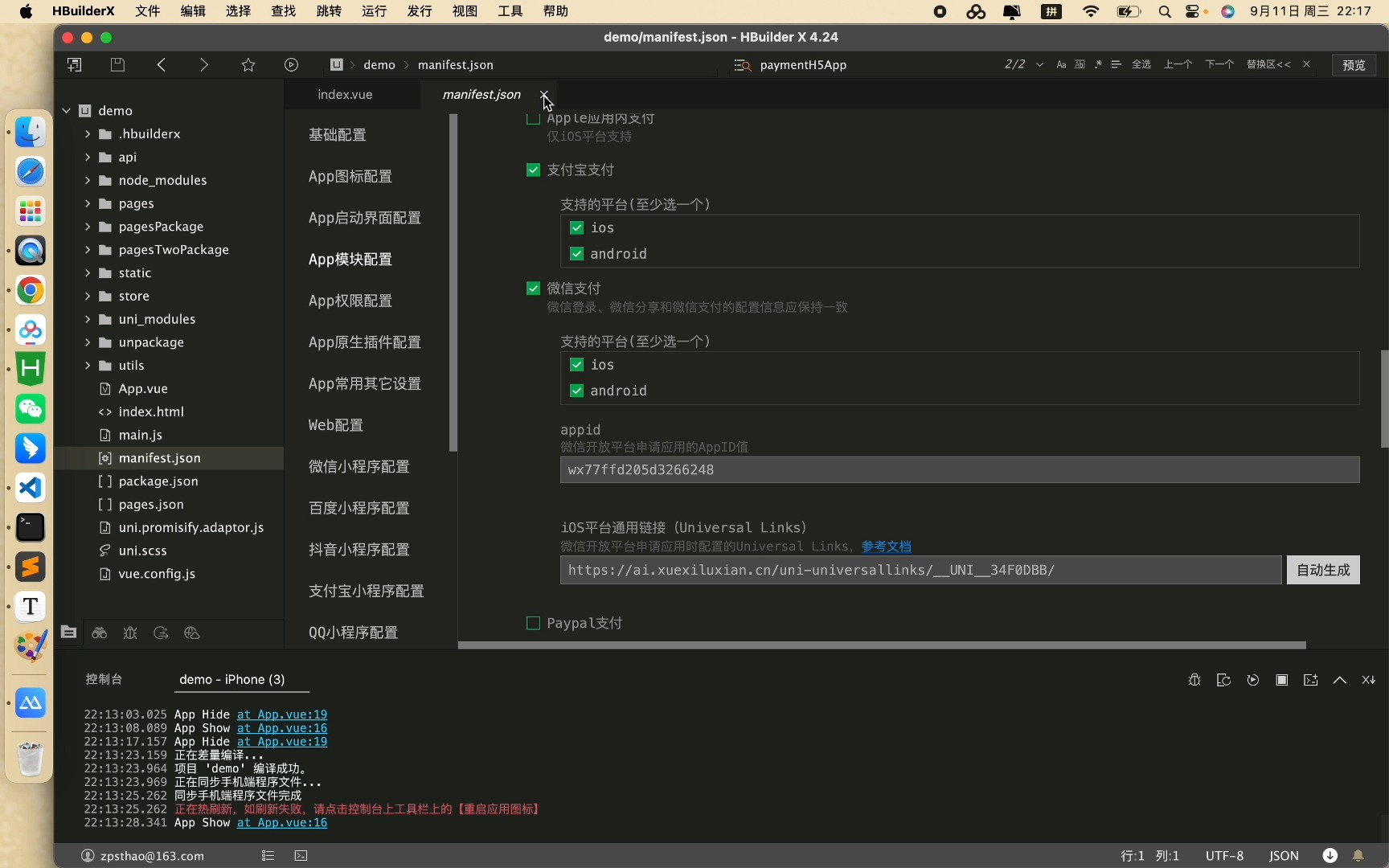
Task: Click the WeChat appid input field
Action: (x=960, y=470)
